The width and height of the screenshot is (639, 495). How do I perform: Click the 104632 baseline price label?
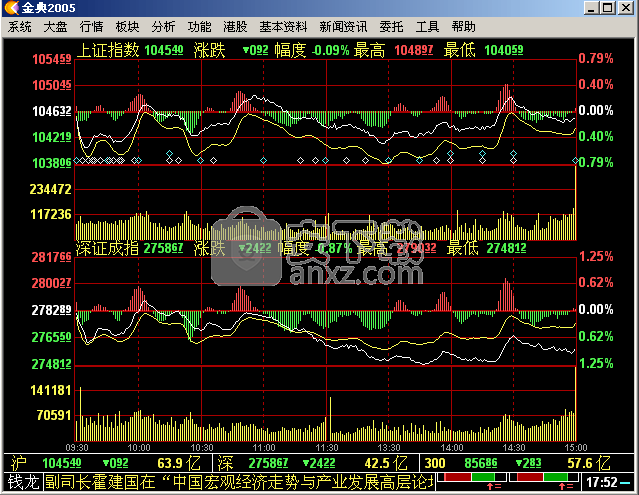(x=52, y=111)
